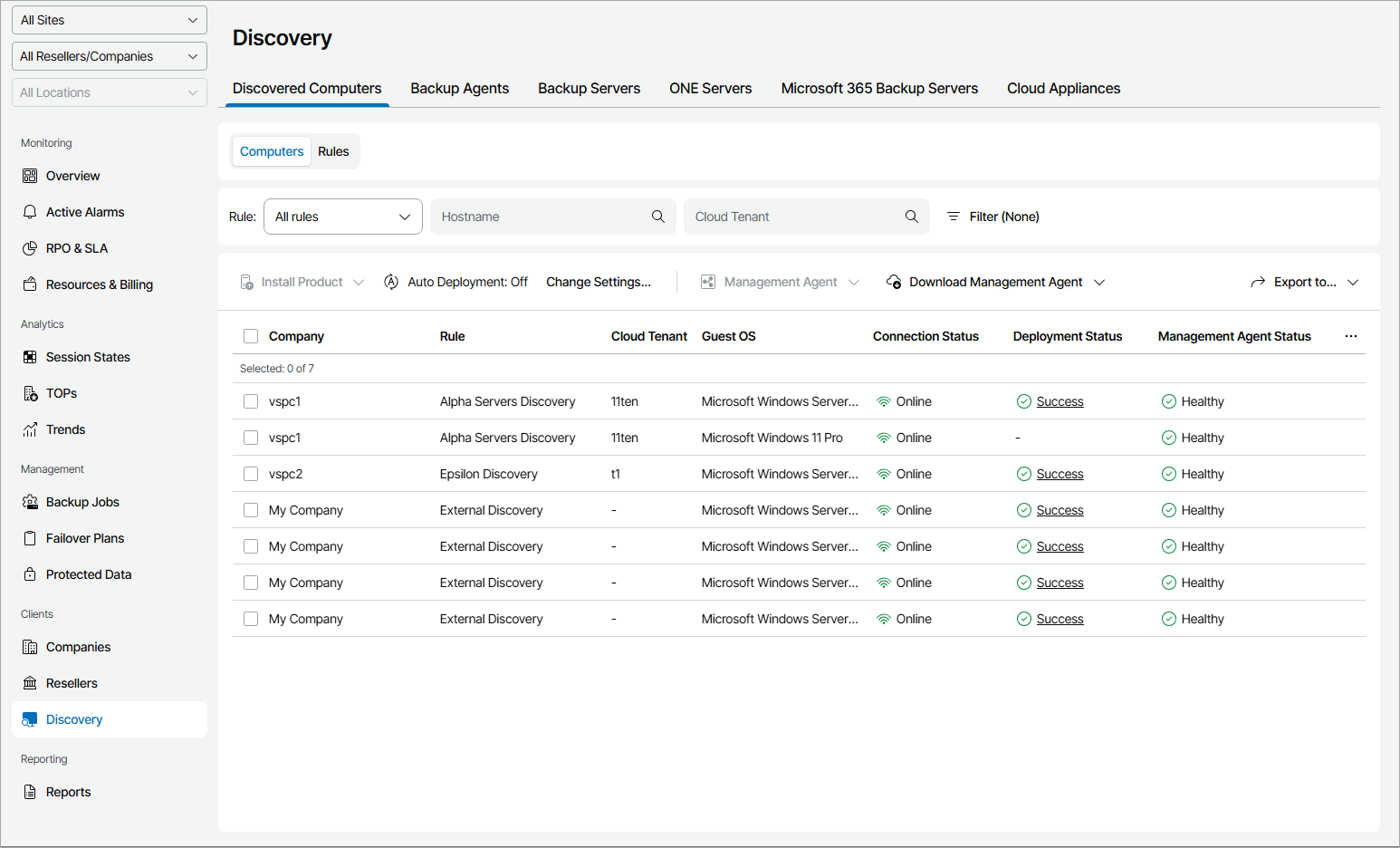This screenshot has height=848, width=1400.
Task: Expand the All rules dropdown
Action: pos(342,217)
